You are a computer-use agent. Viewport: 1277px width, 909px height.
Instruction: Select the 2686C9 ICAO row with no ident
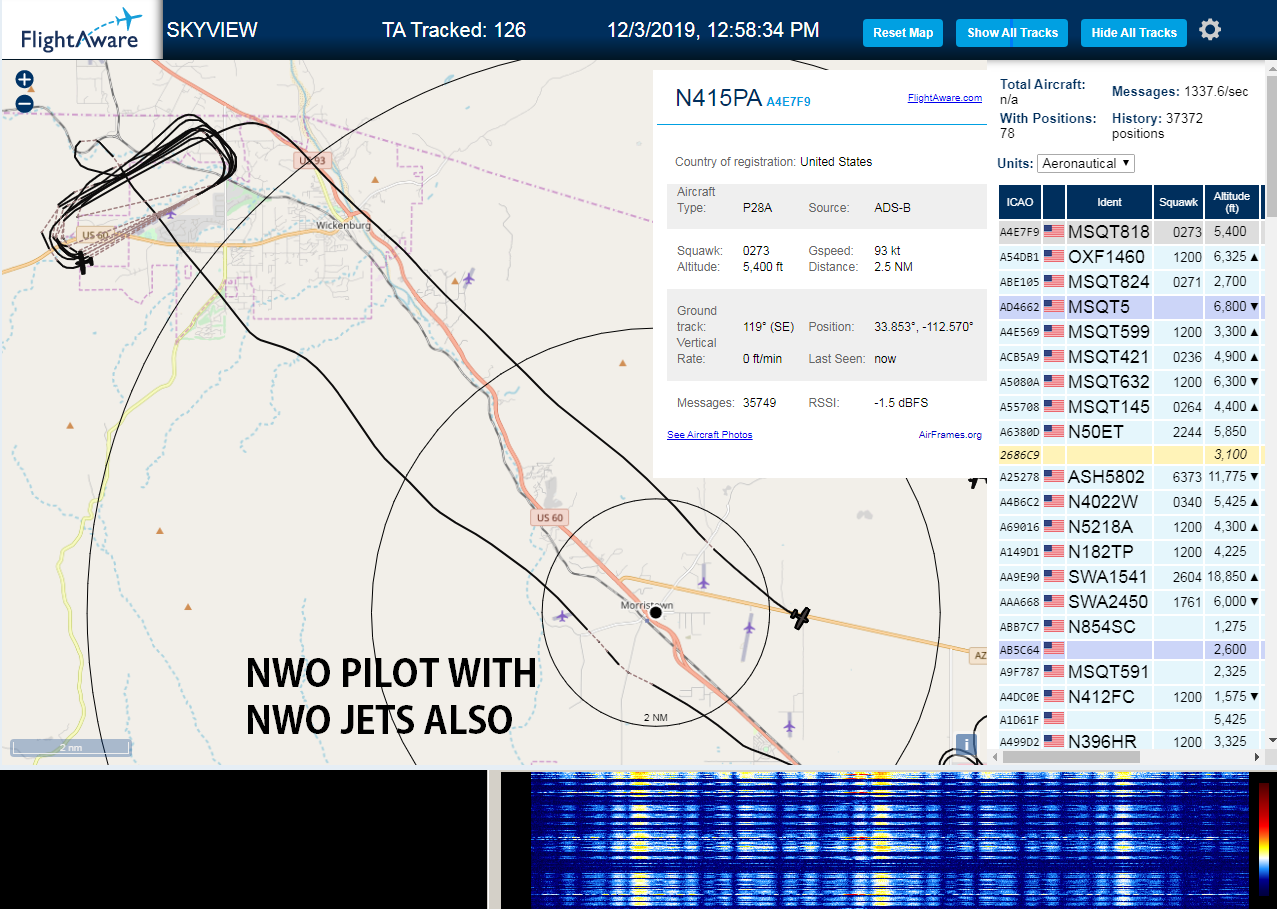pos(1130,454)
